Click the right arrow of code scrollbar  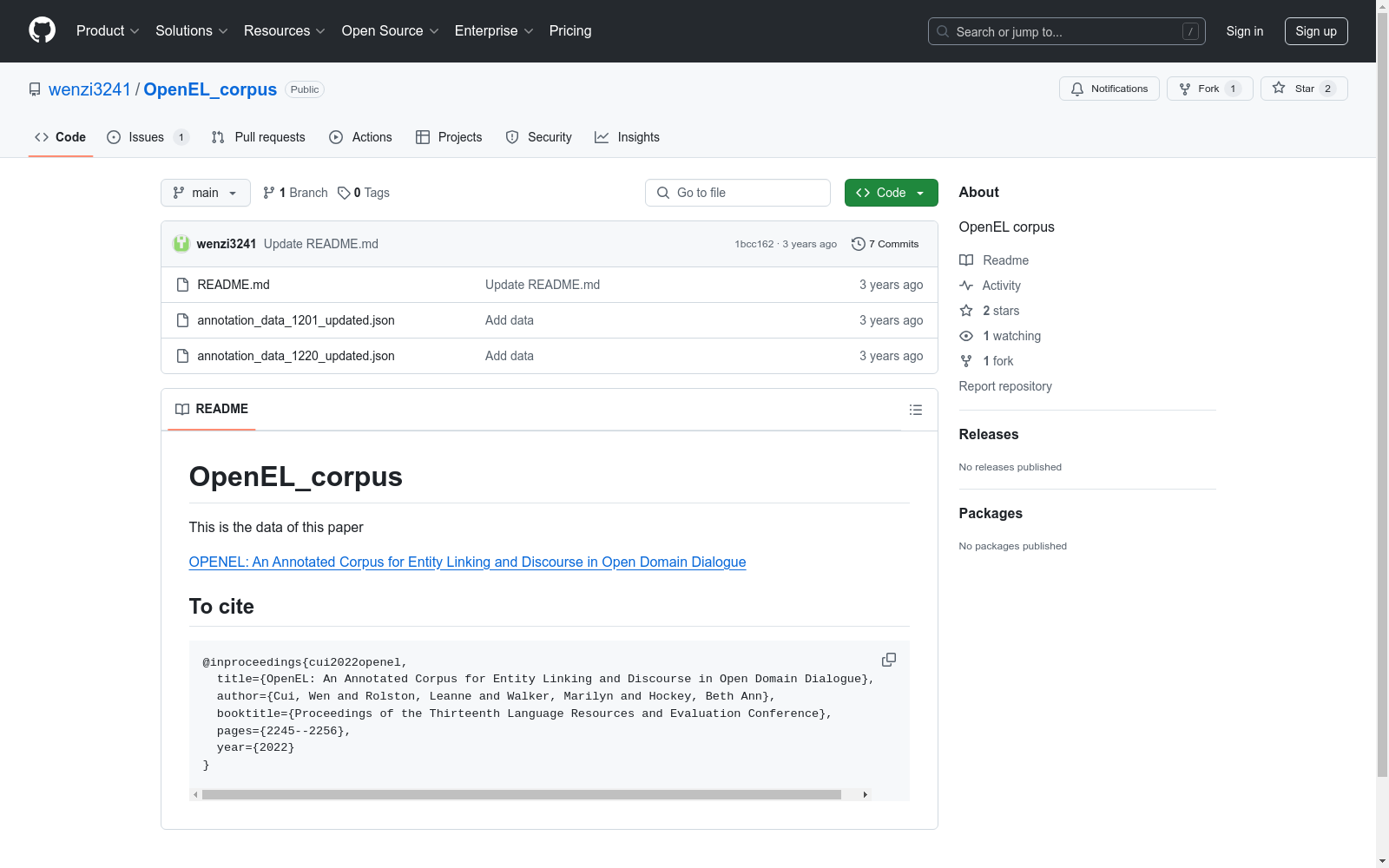[x=866, y=795]
